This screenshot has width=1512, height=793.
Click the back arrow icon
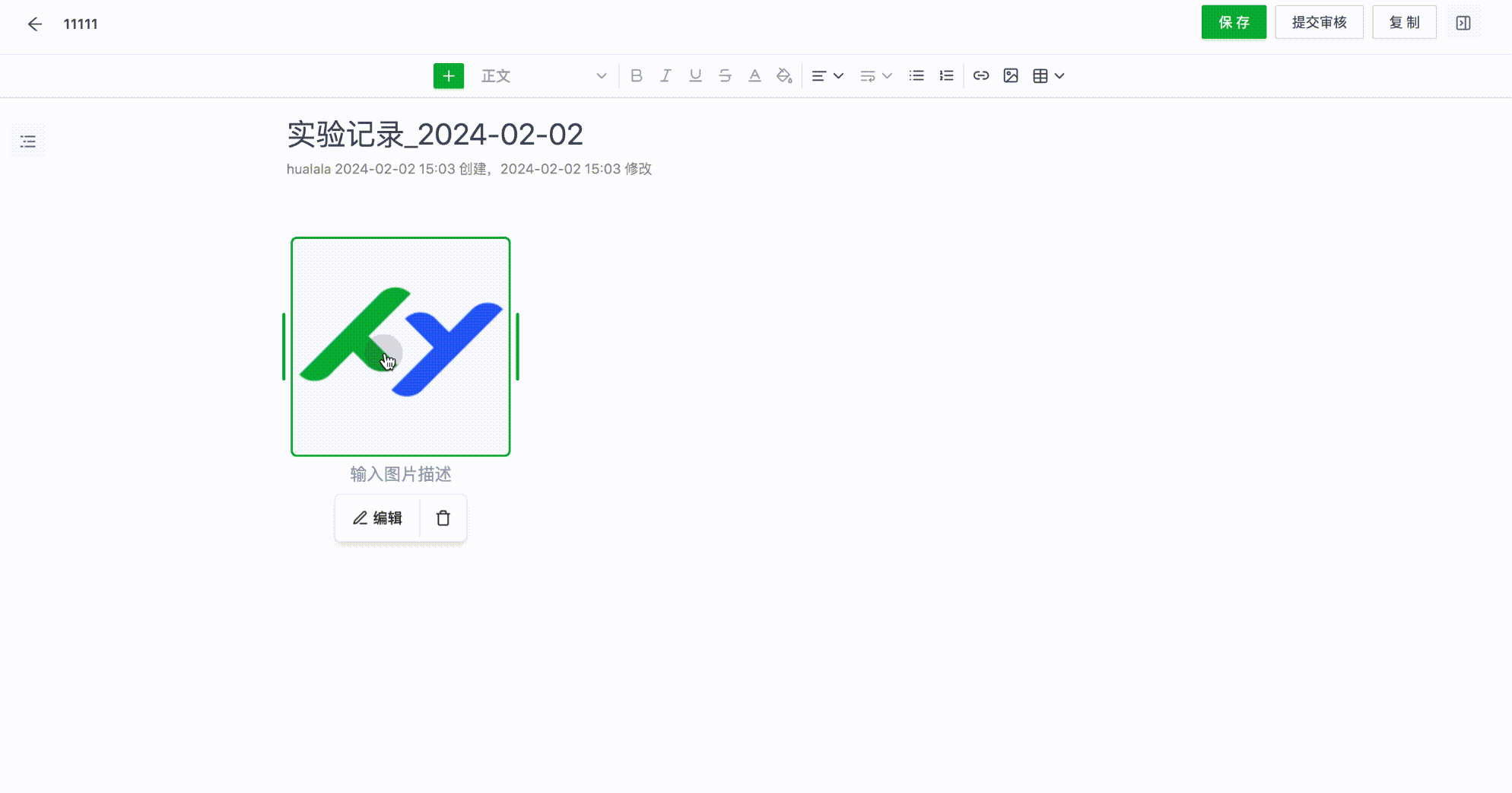[x=34, y=24]
